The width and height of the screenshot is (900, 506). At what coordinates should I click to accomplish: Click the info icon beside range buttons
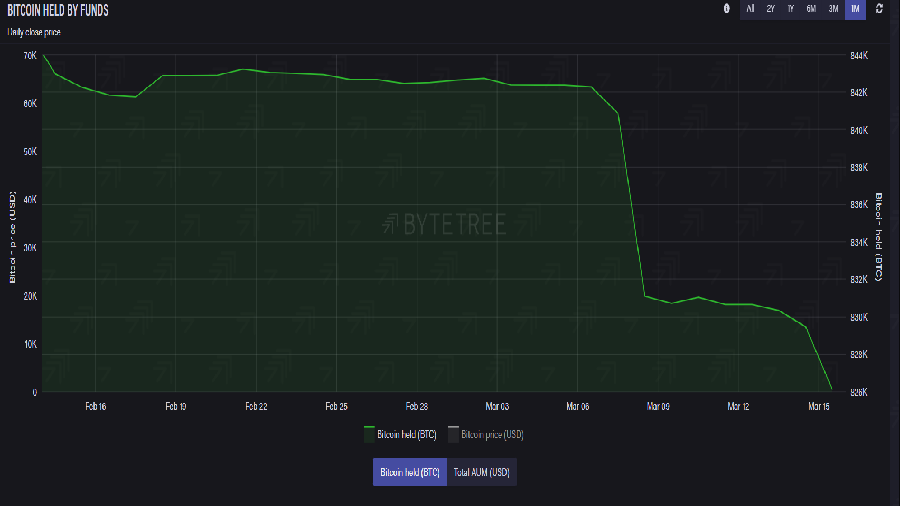tap(727, 9)
